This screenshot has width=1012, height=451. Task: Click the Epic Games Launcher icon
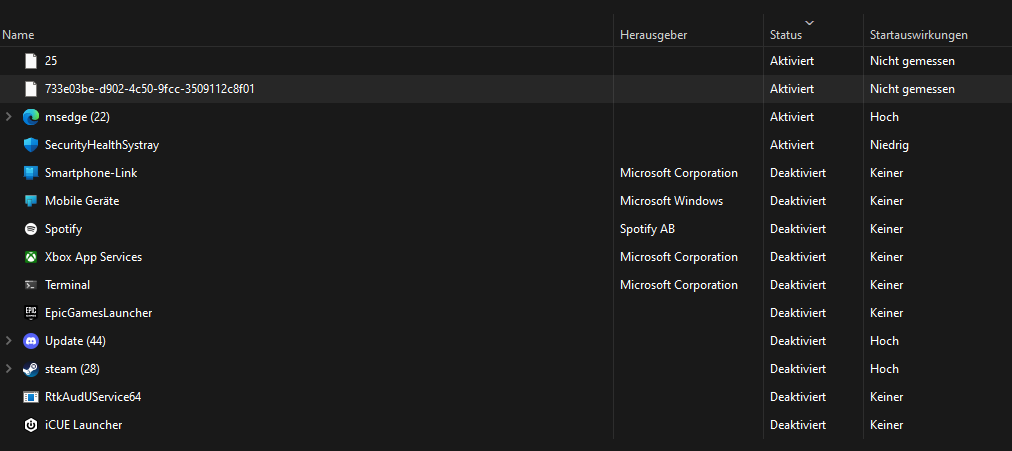coord(30,313)
